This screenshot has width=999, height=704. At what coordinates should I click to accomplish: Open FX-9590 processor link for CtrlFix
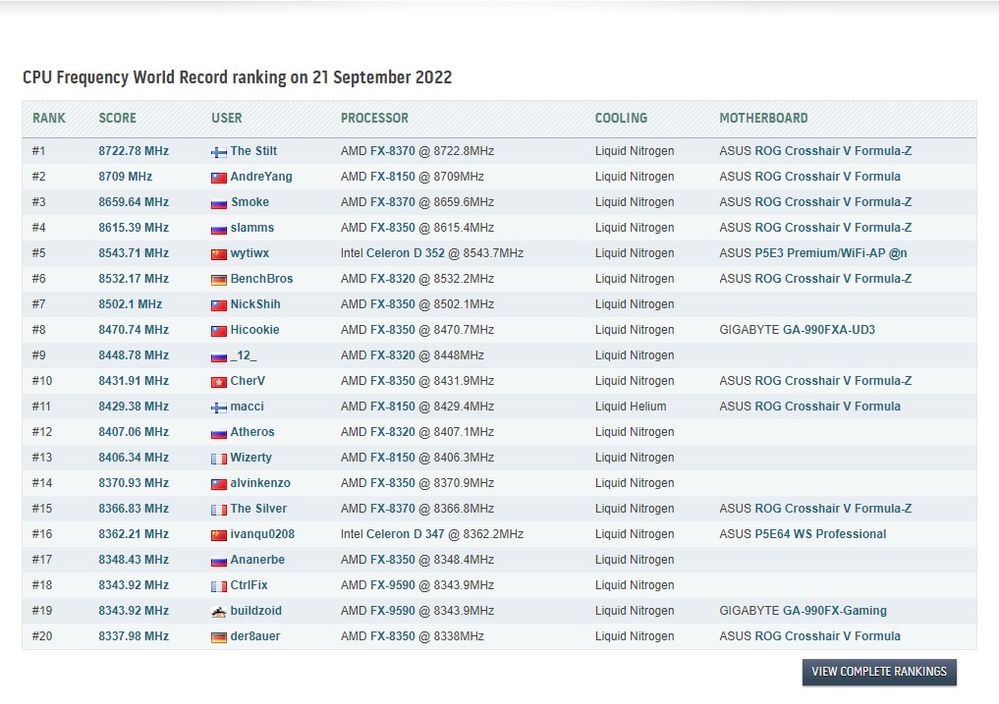pyautogui.click(x=392, y=585)
